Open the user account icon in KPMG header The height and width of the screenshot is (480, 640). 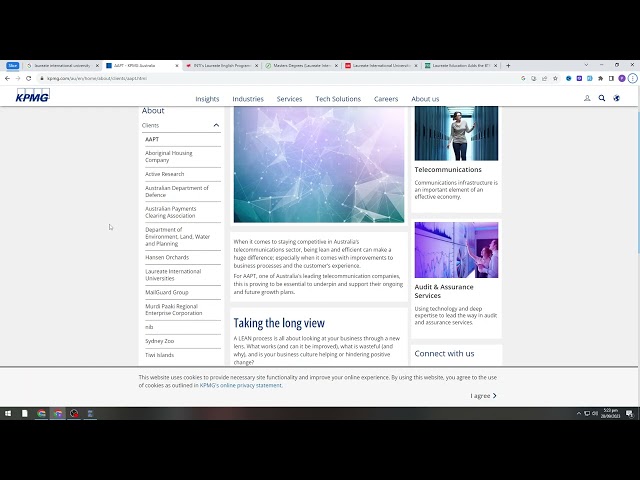coord(587,98)
